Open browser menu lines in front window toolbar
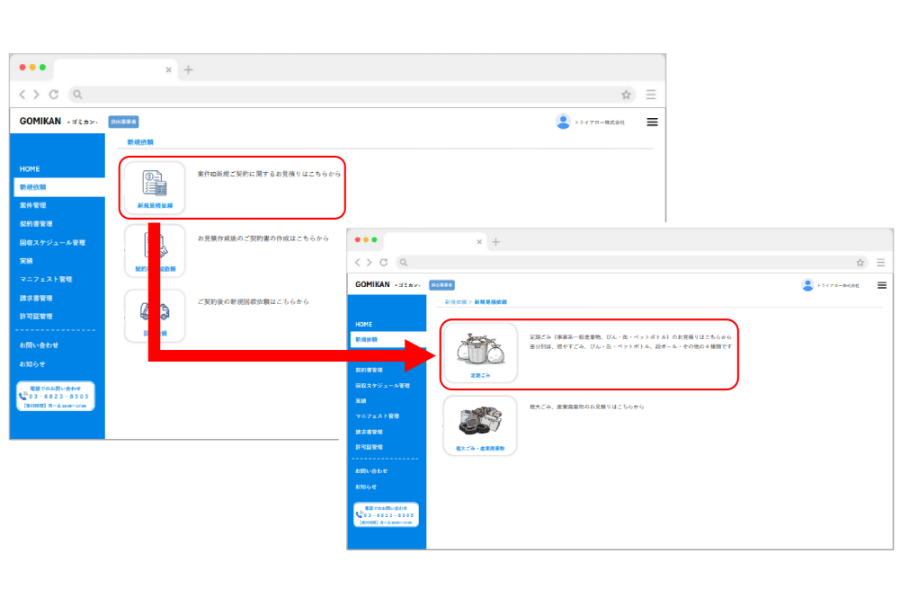 [881, 262]
